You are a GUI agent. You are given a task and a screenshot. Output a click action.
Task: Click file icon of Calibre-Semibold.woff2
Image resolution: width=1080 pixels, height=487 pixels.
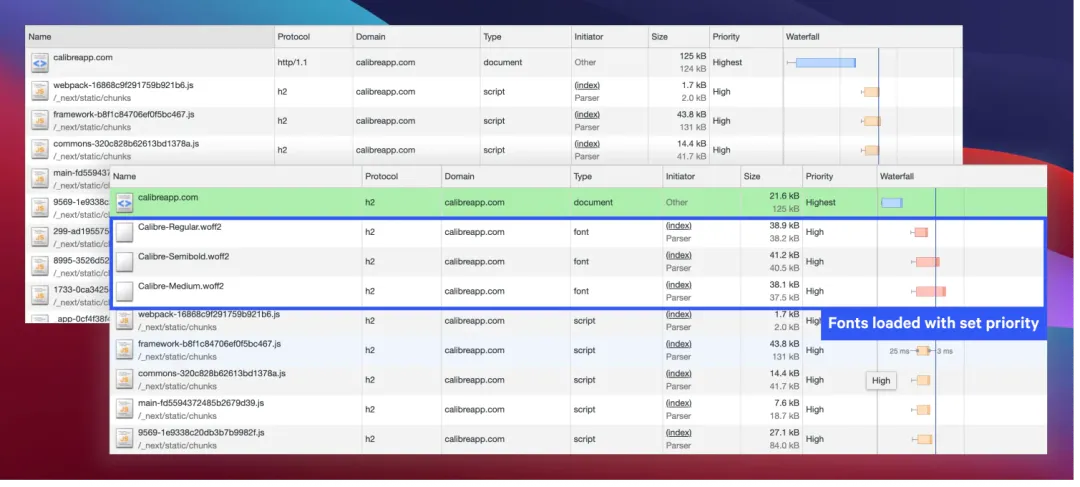124,262
